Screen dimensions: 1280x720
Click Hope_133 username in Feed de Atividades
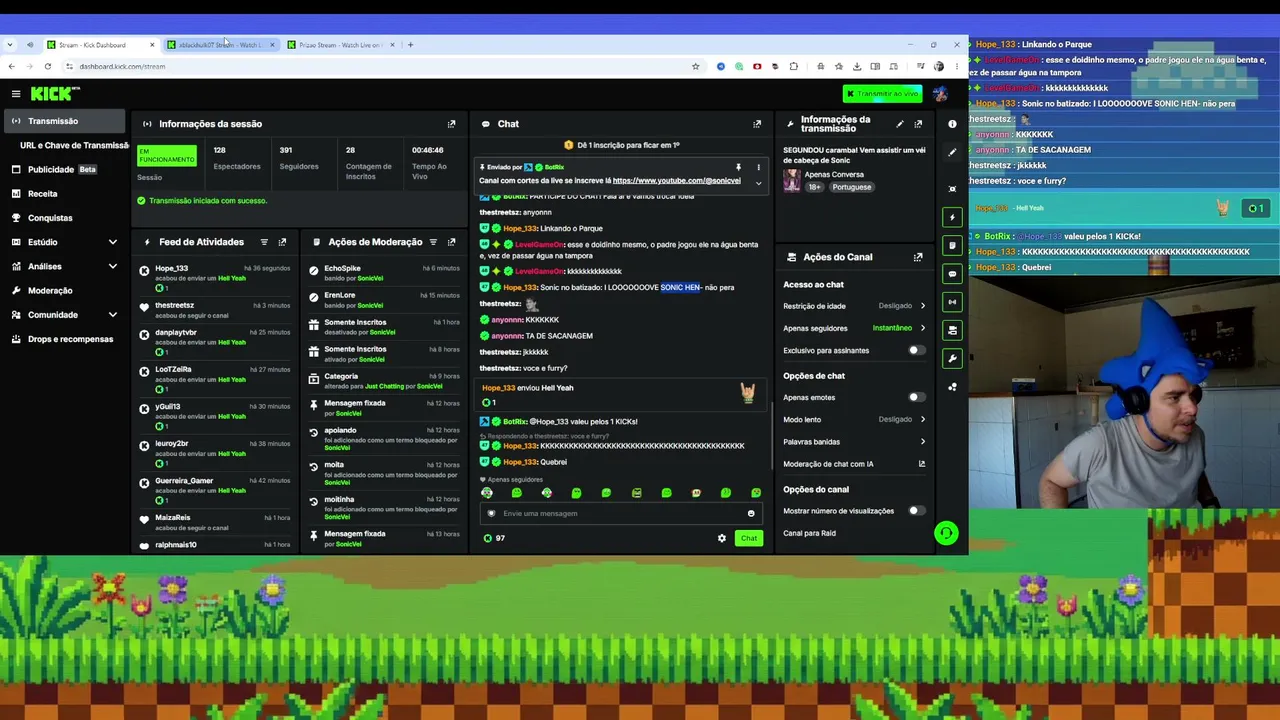pos(172,269)
